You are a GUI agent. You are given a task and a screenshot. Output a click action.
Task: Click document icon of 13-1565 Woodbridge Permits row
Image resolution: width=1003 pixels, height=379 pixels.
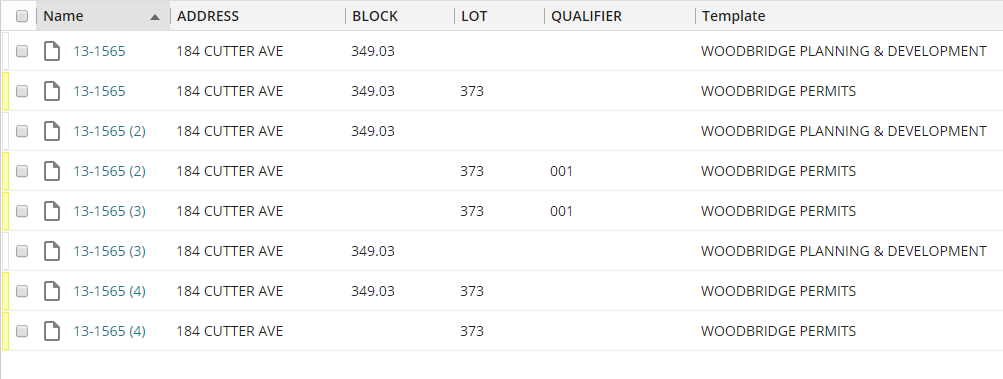52,91
